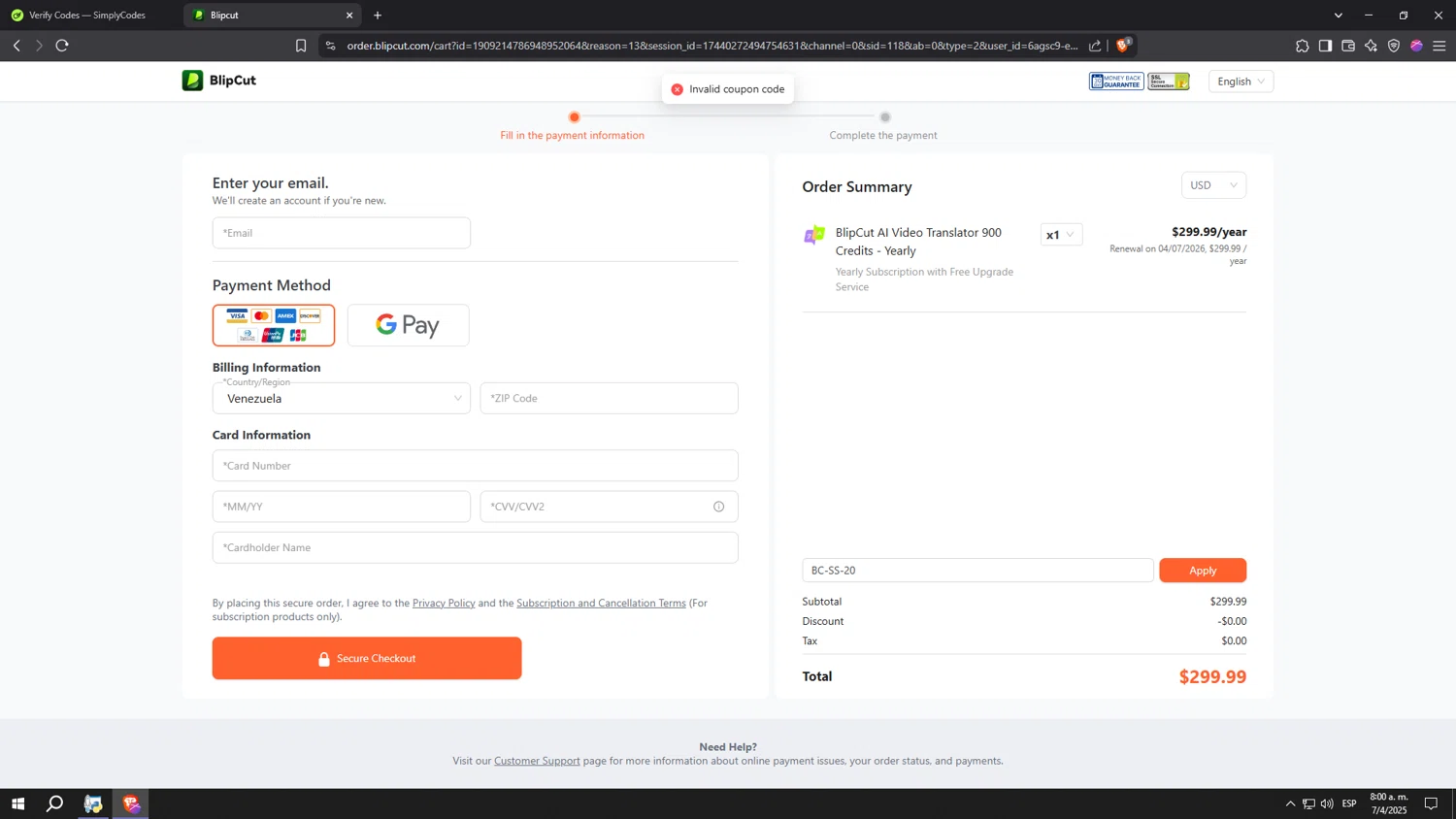Viewport: 1456px width, 819px height.
Task: Select credit card payment method
Action: [274, 325]
